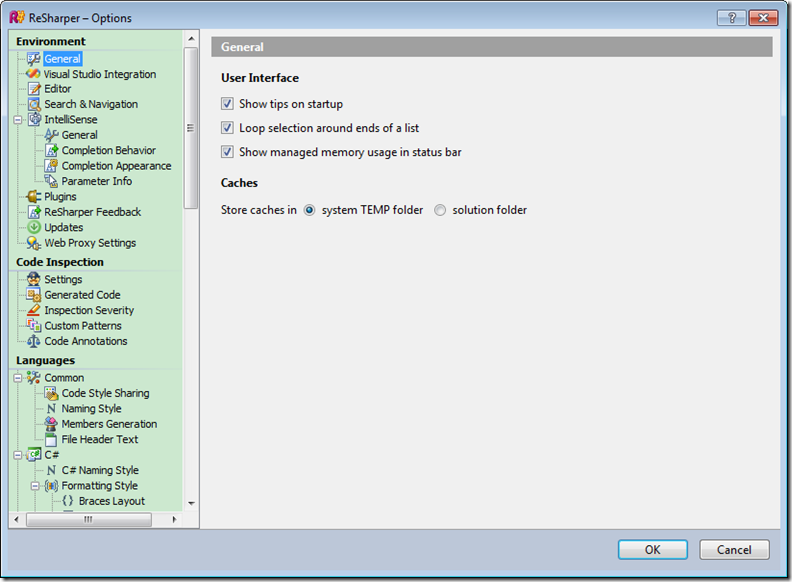Click the Editor pencil icon

point(33,89)
